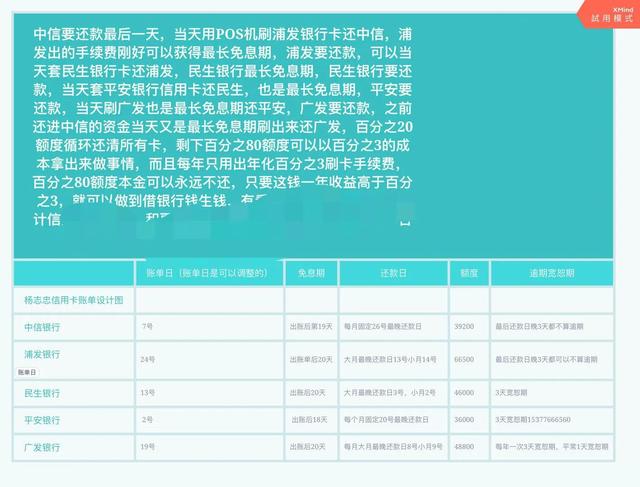The width and height of the screenshot is (640, 487).
Task: Select the teal paragraph starting with 中信要还款最后一天
Action: 223,127
